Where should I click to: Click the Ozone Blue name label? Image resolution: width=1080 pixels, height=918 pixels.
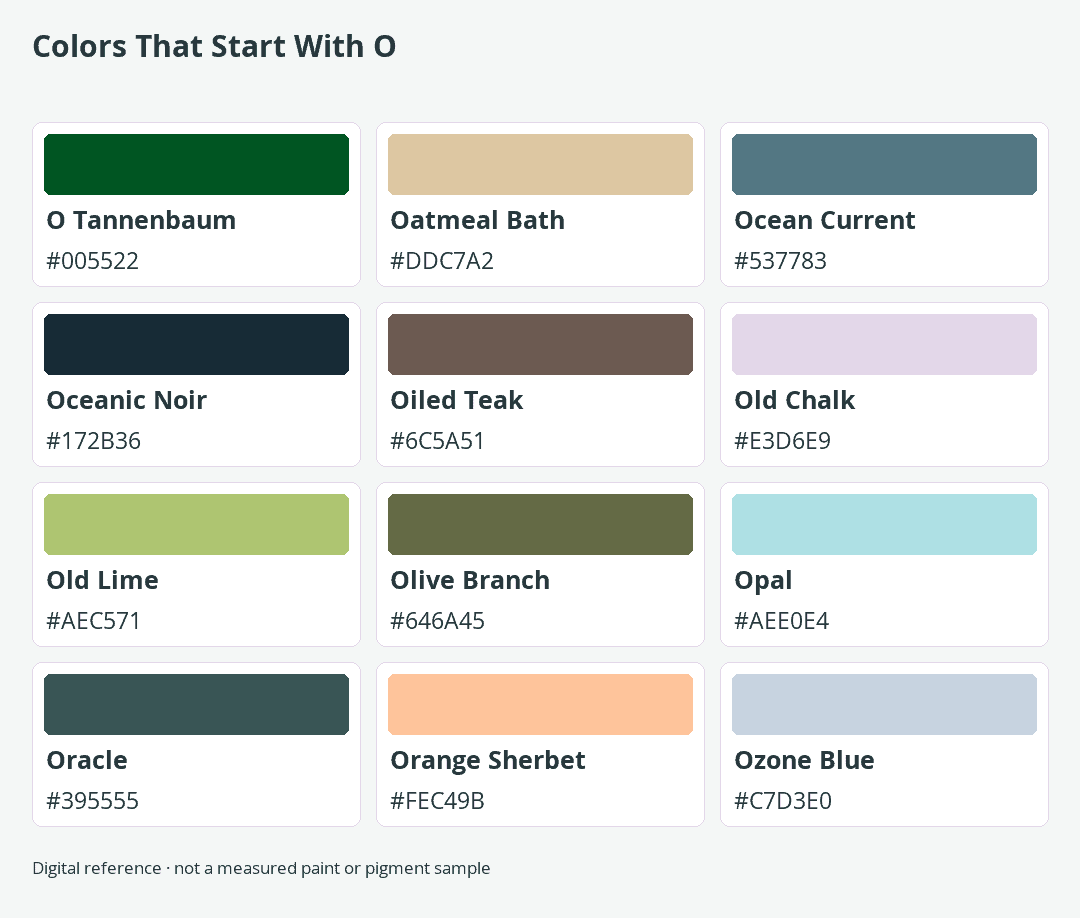click(804, 760)
